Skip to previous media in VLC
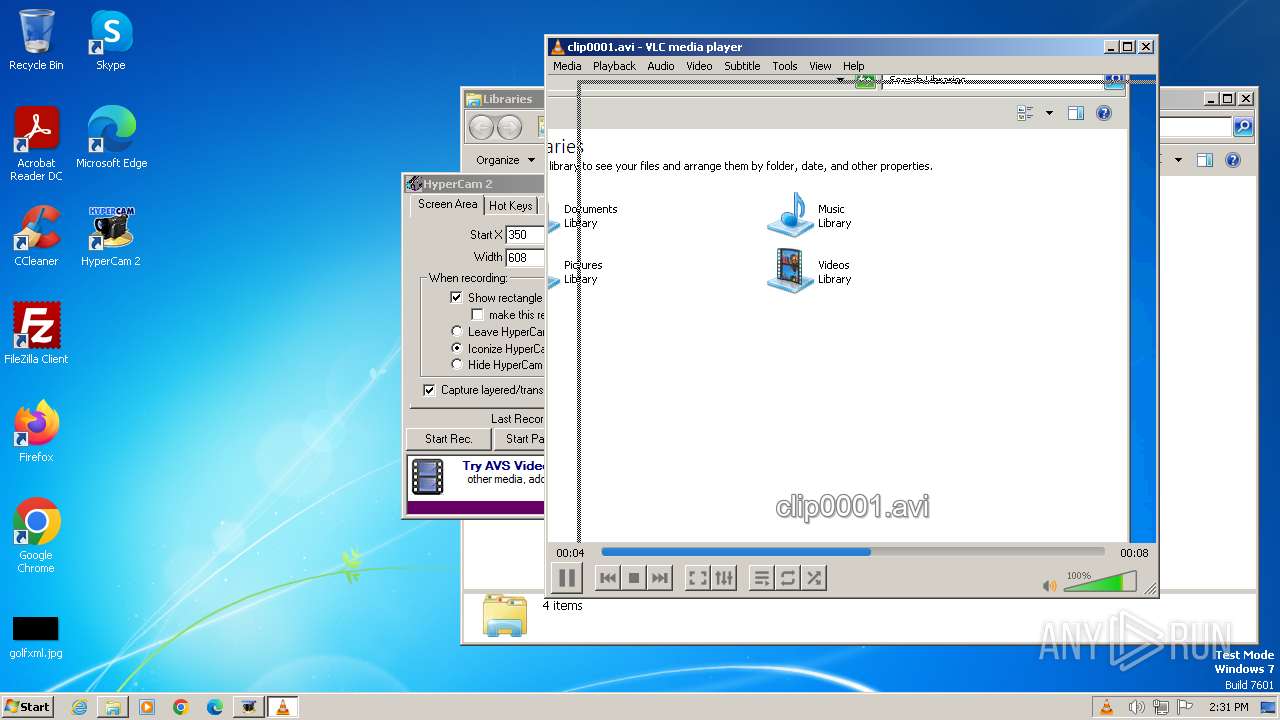Viewport: 1280px width, 720px height. coord(607,578)
